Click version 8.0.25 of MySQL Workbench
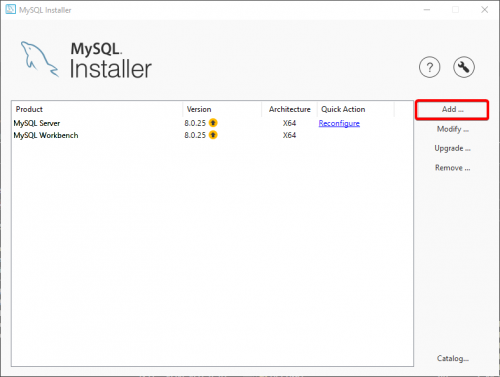 tap(195, 135)
